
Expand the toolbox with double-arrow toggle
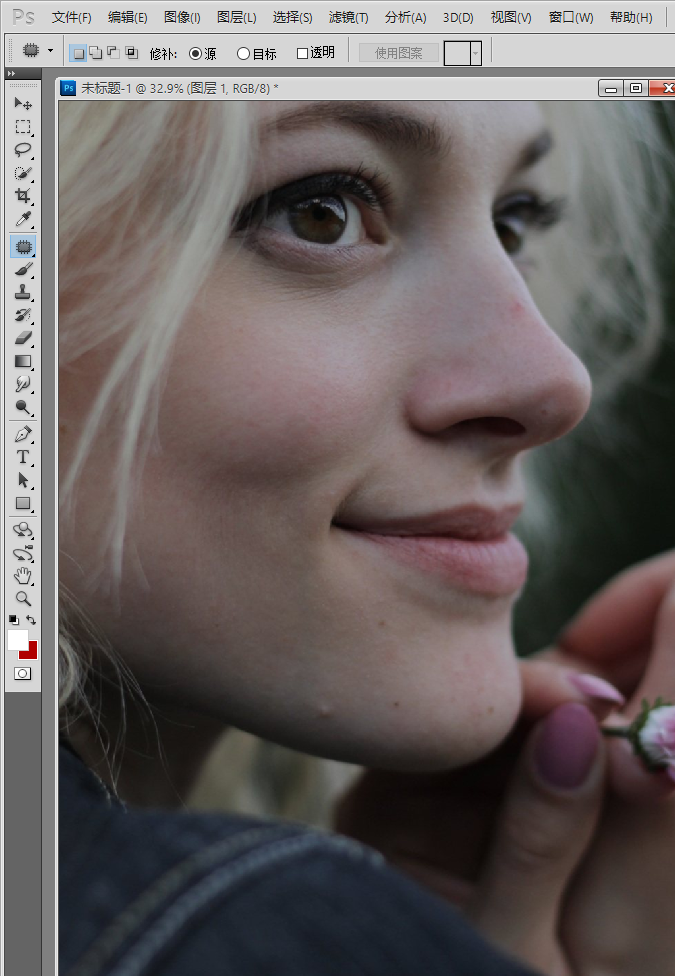(x=11, y=73)
